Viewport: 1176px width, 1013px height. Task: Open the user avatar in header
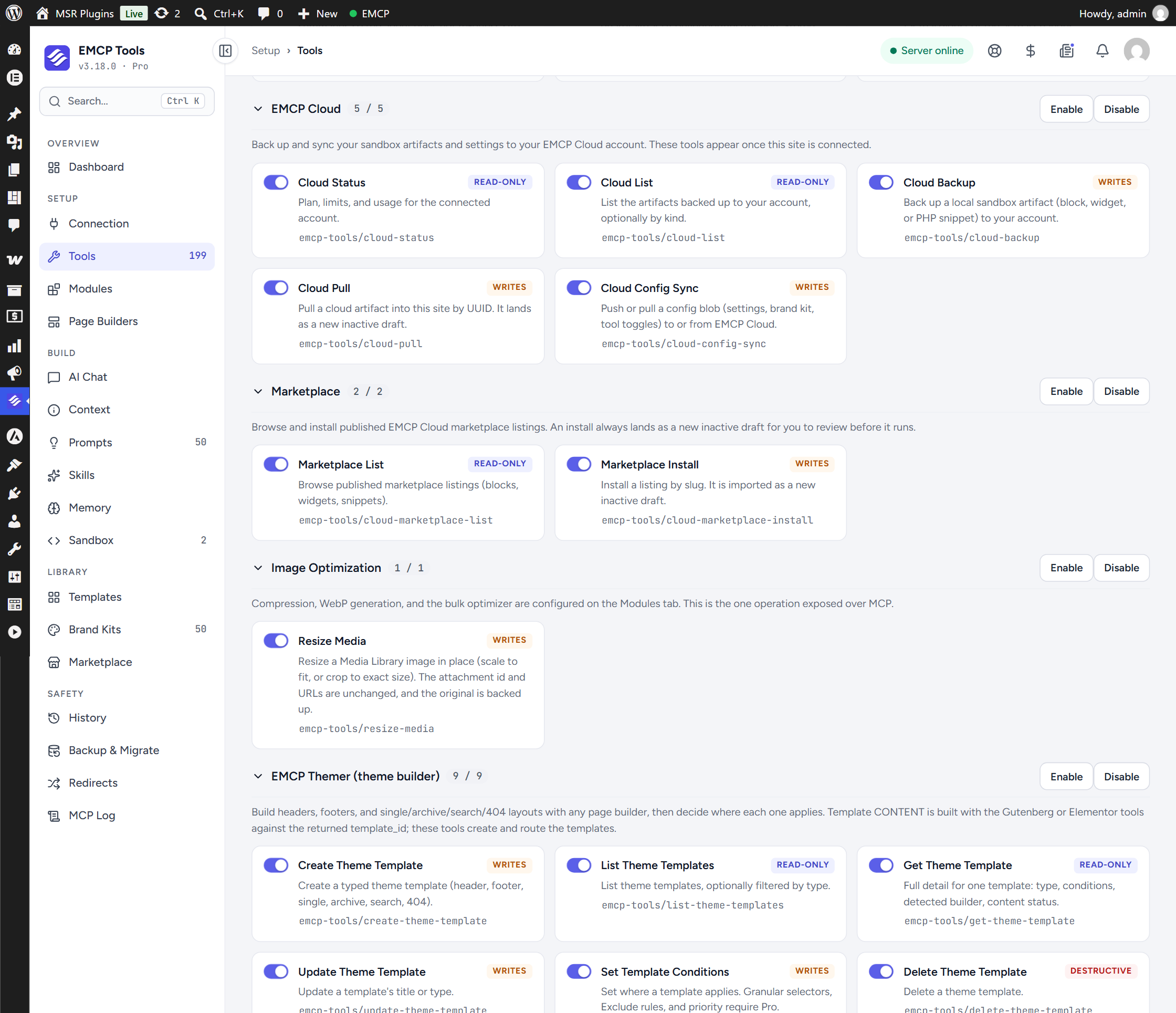click(1136, 51)
